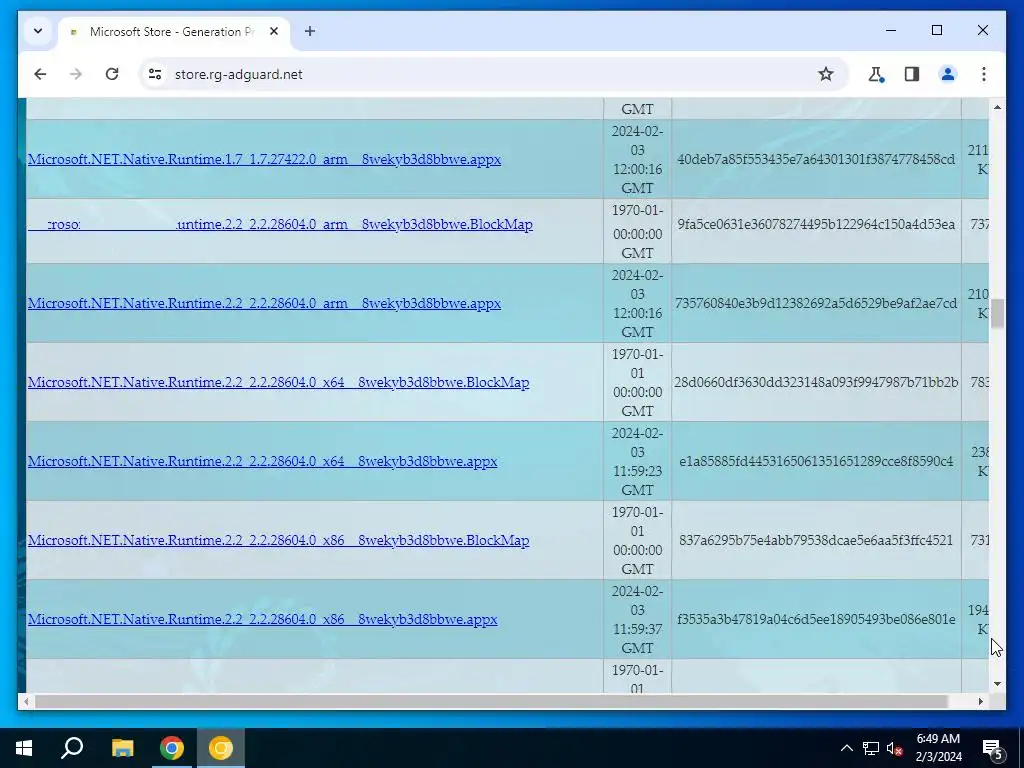Open the notification center icon

(993, 748)
